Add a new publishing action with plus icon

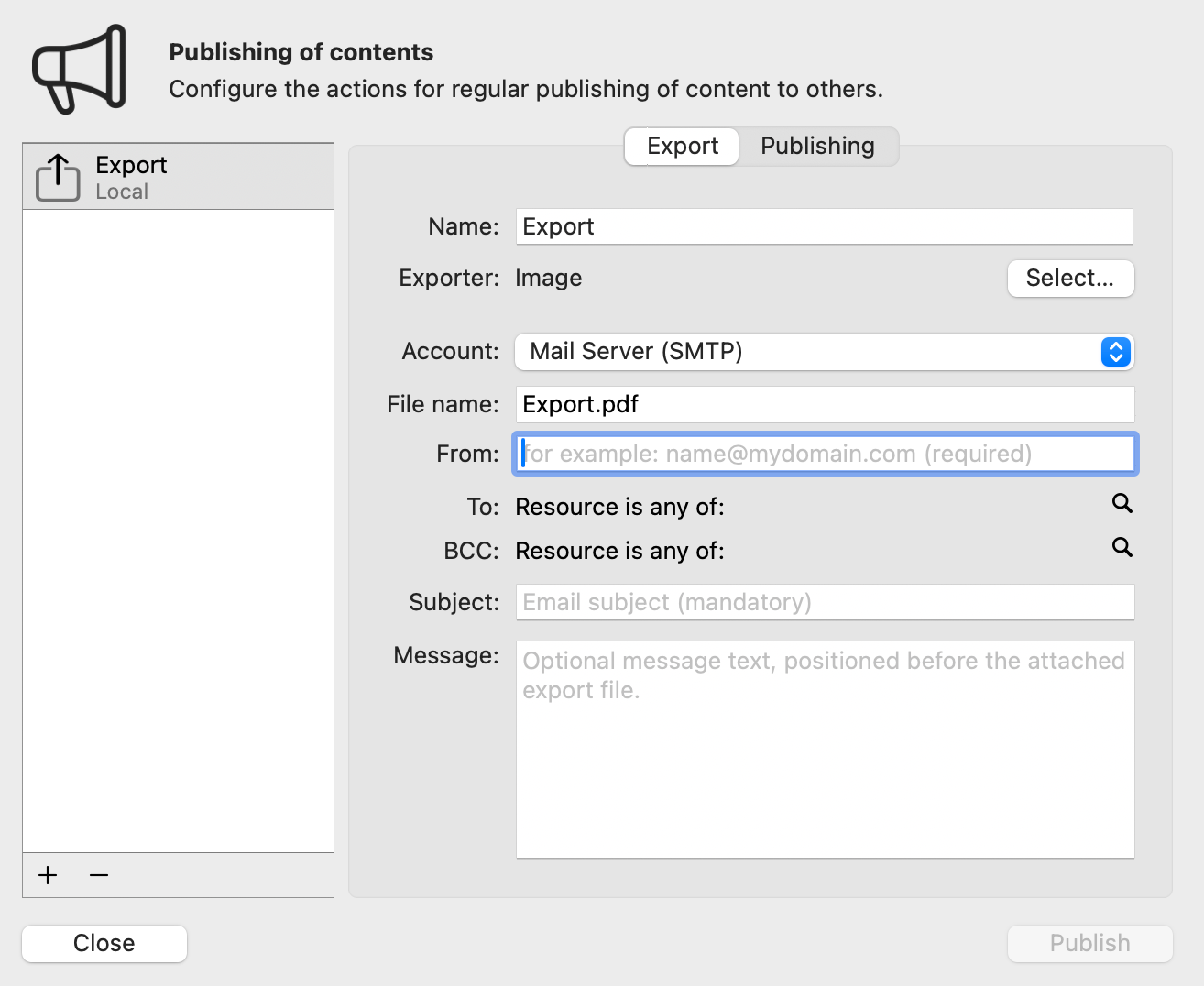click(47, 876)
